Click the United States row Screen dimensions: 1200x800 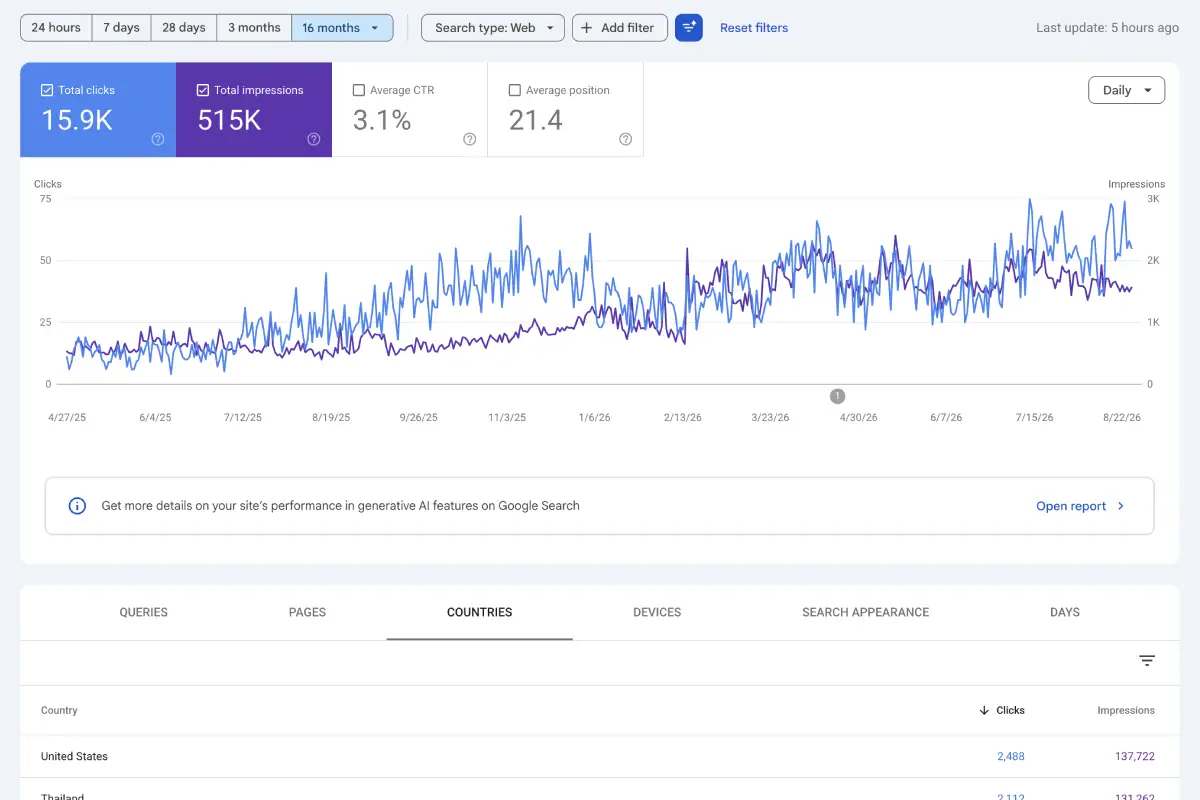coord(600,756)
